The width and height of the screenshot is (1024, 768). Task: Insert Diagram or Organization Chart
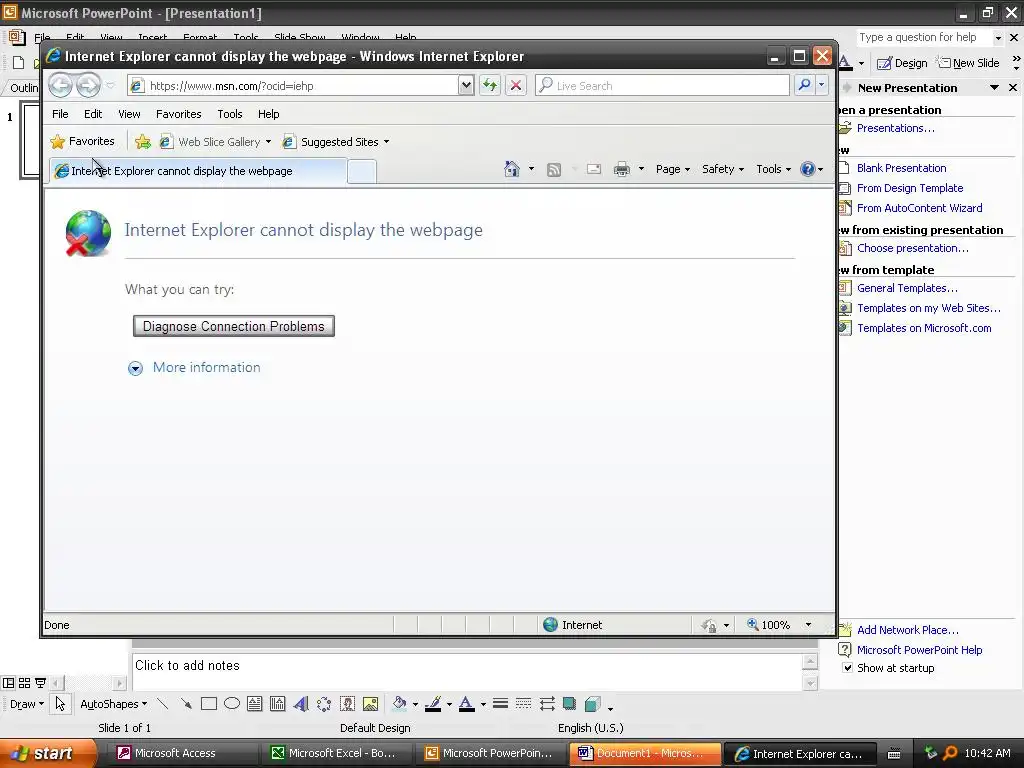click(x=324, y=704)
